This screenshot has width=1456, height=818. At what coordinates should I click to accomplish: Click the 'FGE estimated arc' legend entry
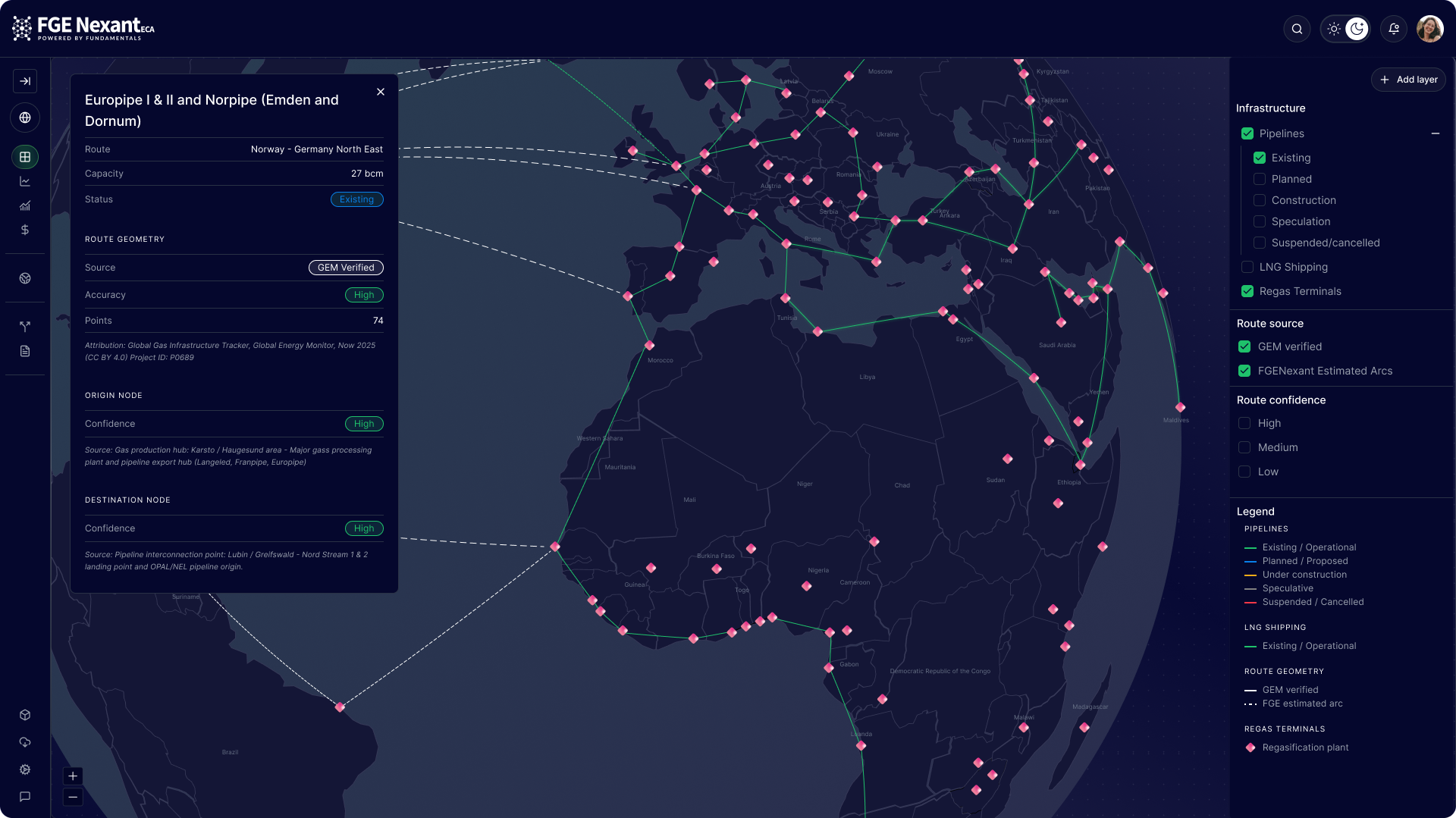tap(1302, 704)
